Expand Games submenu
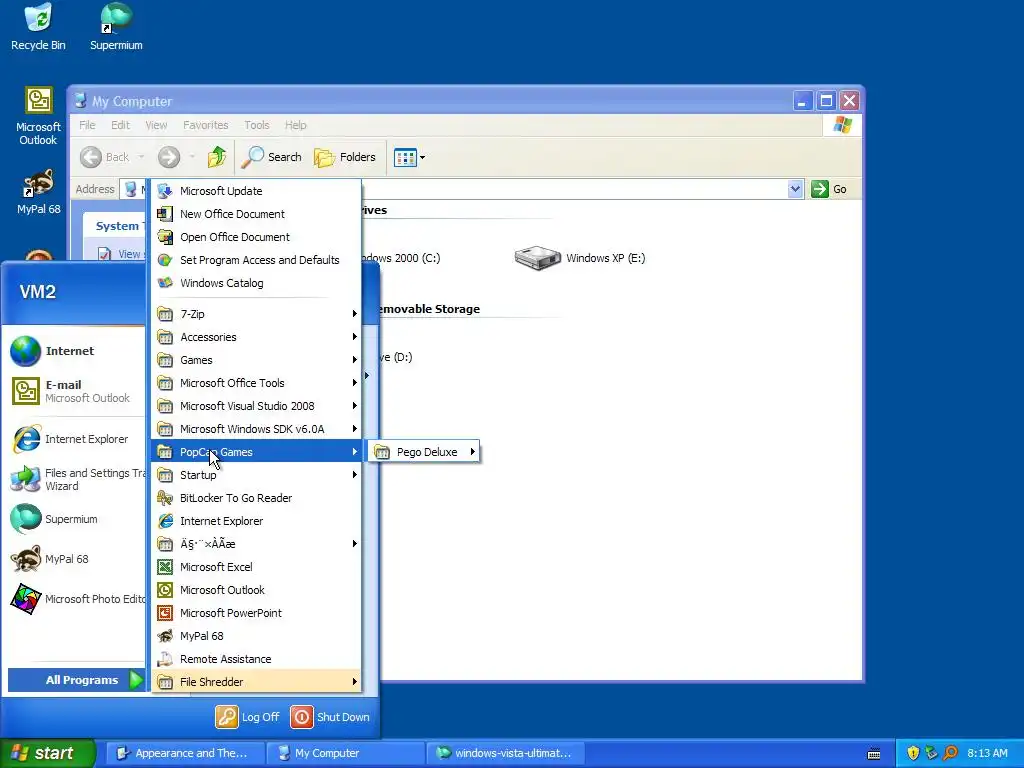 [x=256, y=360]
